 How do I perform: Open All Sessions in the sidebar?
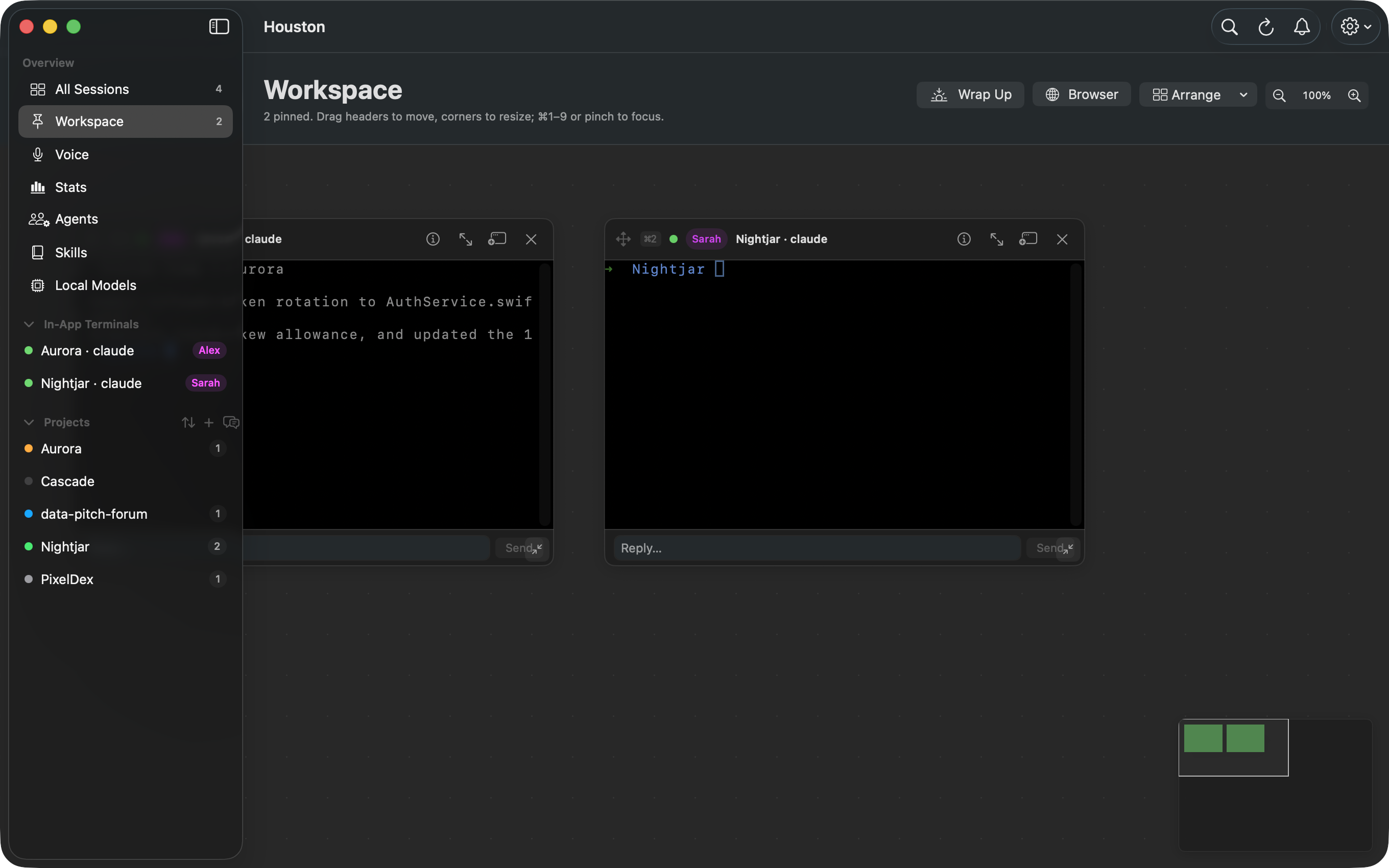(125, 89)
